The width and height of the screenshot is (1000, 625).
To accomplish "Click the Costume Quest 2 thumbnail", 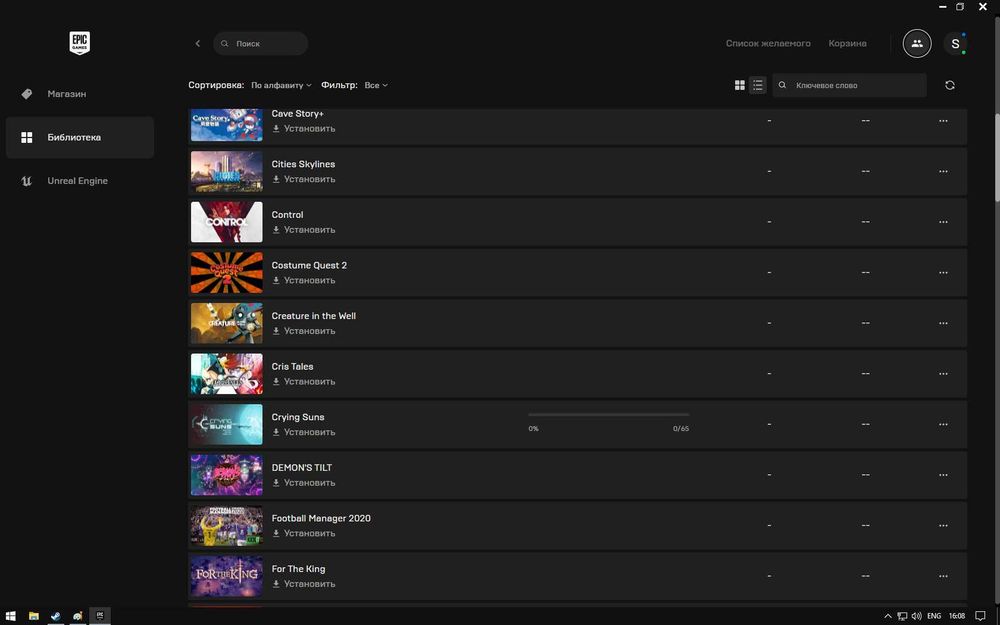I will [226, 272].
